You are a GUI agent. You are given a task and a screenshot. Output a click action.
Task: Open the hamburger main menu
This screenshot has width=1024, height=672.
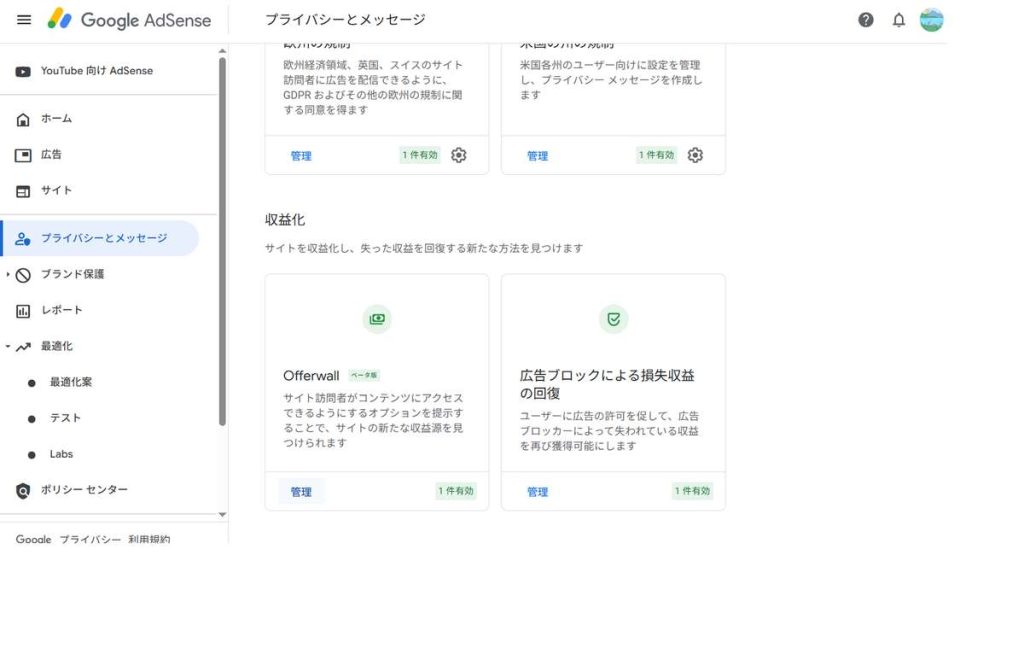[24, 20]
